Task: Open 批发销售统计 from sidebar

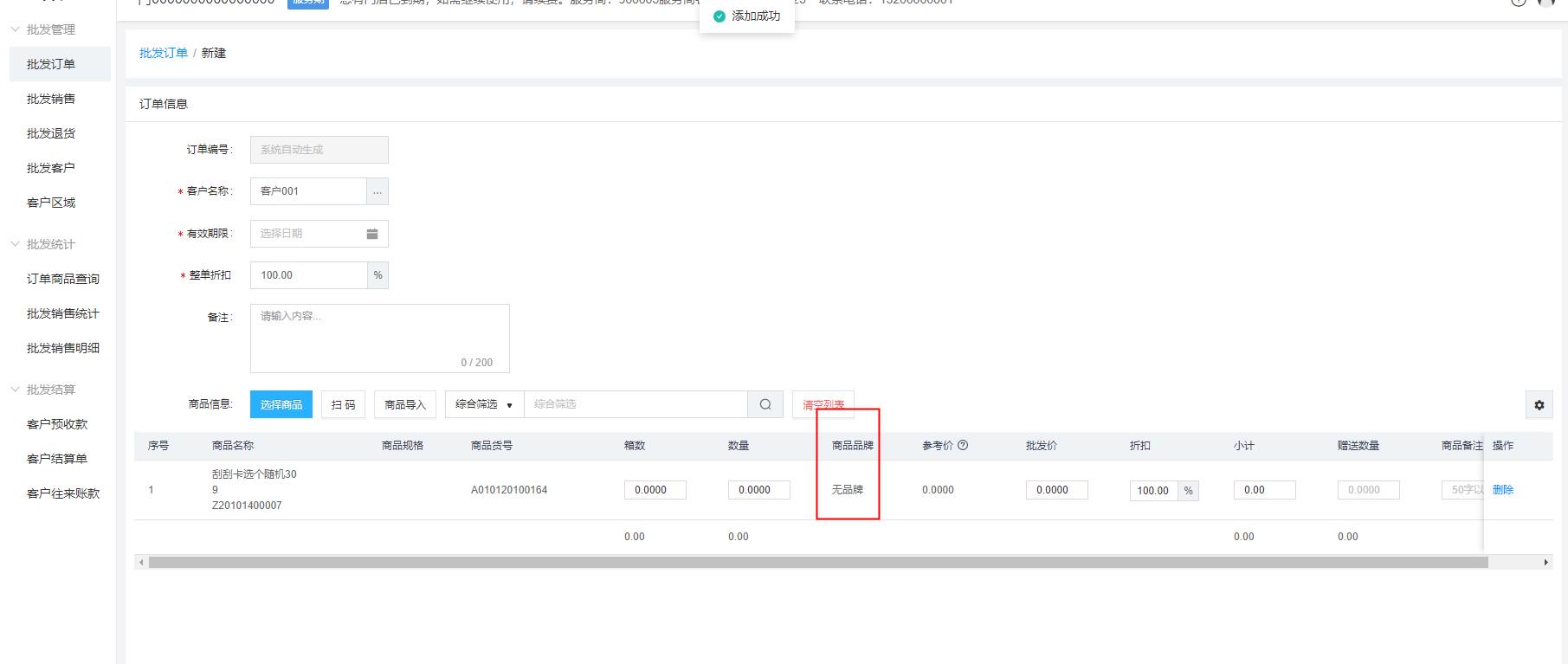Action: tap(62, 313)
